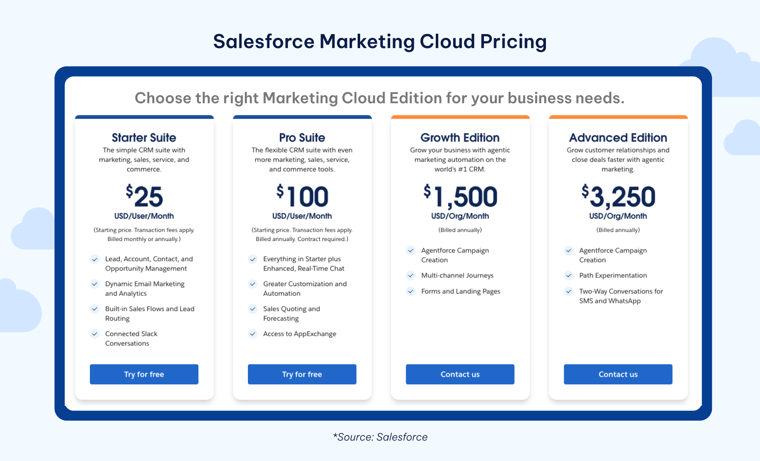Click the $1,500 price
Screen dimensions: 760x461
point(460,196)
